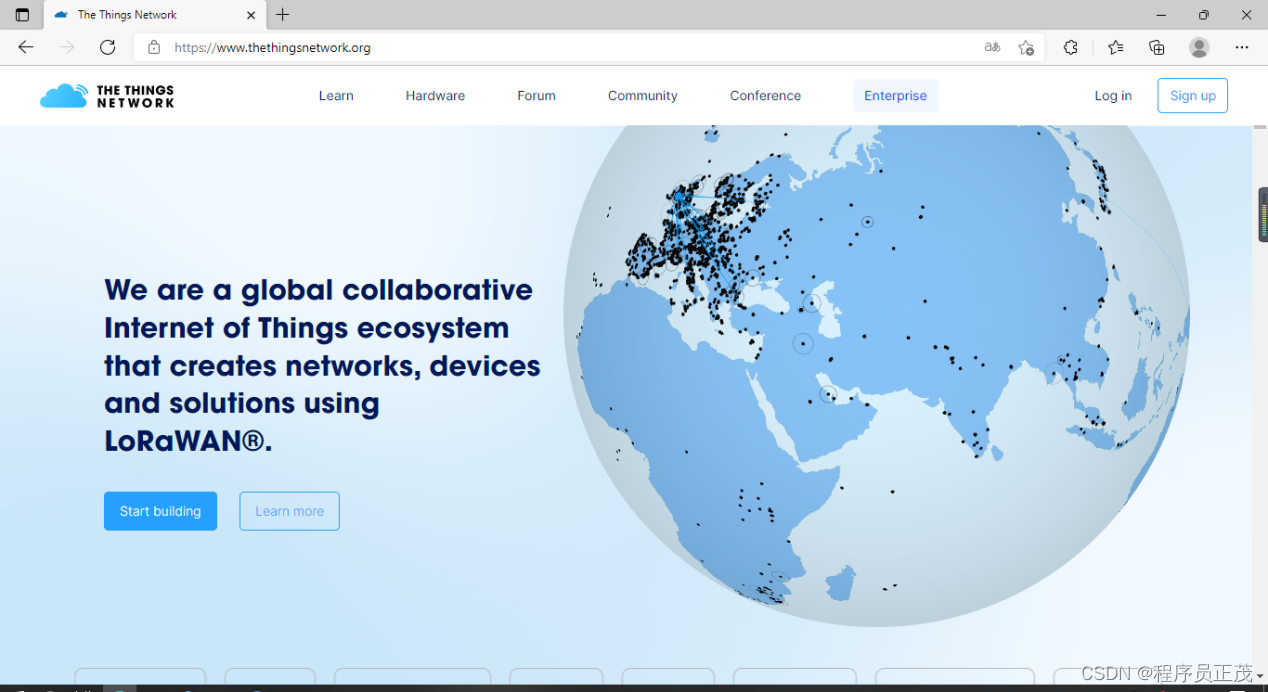Click the Sign up button

(x=1192, y=96)
